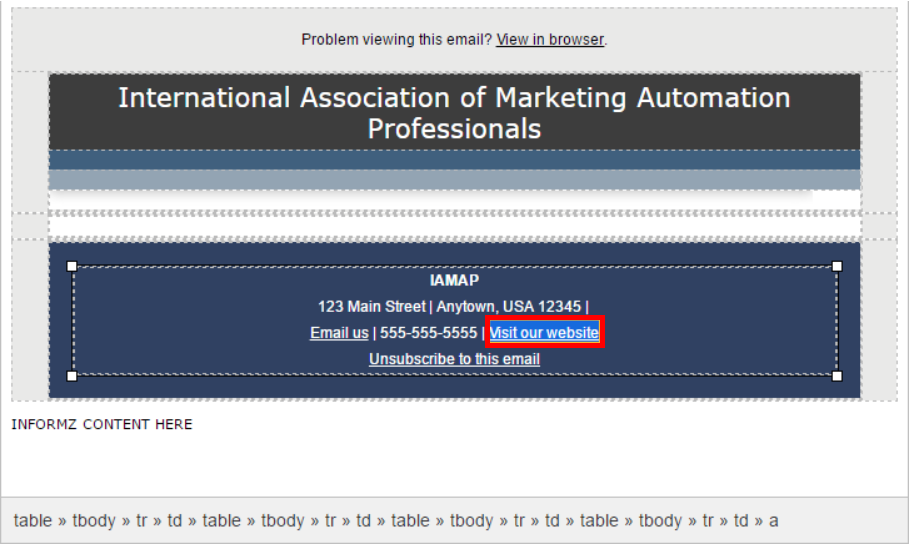The image size is (909, 544).
Task: Select the upper-right resize handle of footer box
Action: click(837, 266)
